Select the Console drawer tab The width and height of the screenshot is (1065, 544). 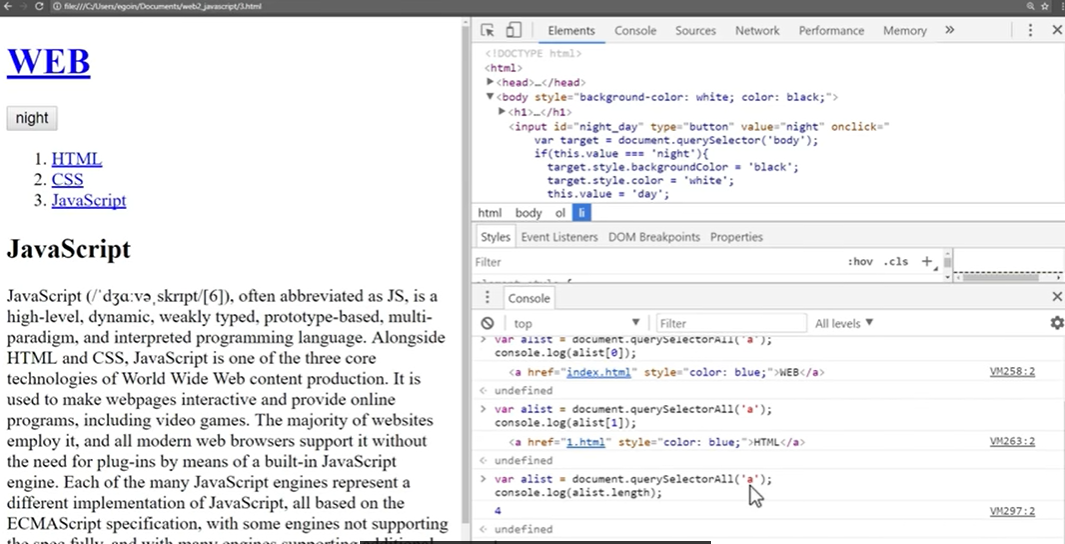528,298
